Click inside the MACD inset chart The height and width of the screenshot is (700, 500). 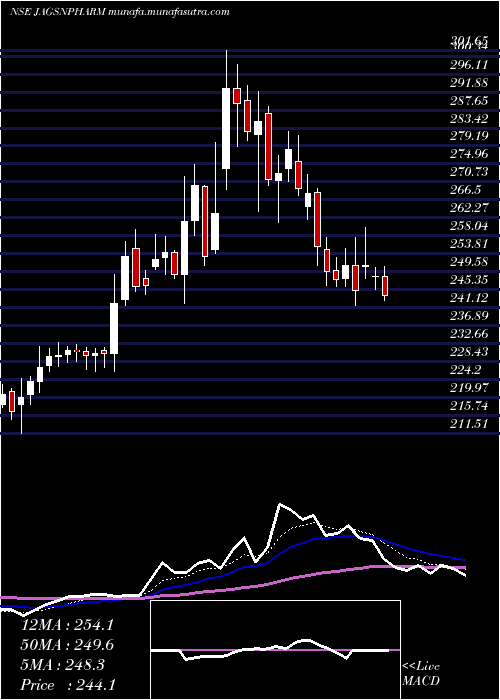(275, 650)
